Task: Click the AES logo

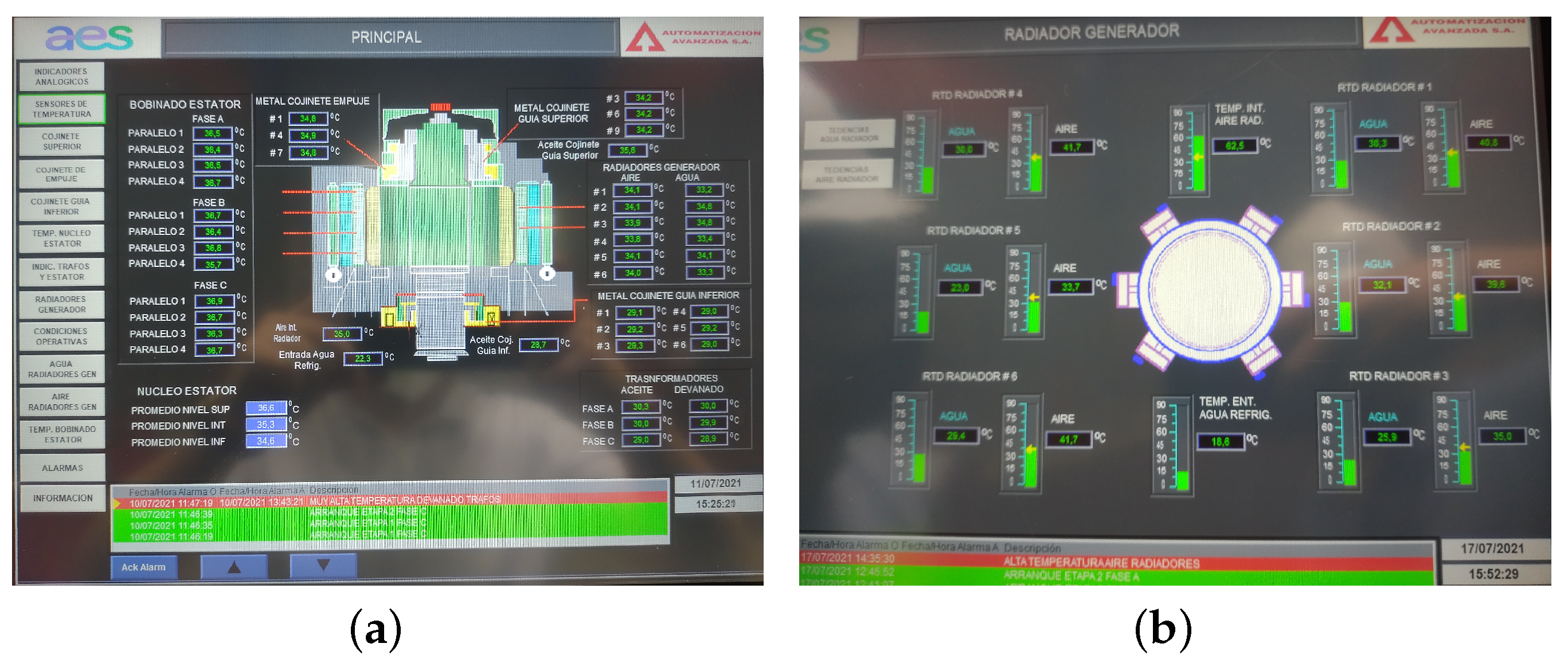Action: click(89, 37)
